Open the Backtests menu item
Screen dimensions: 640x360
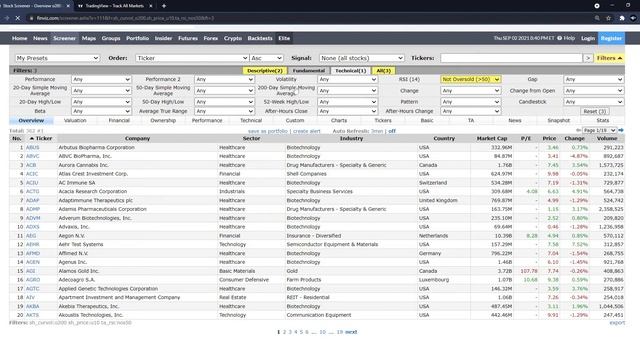pyautogui.click(x=260, y=38)
